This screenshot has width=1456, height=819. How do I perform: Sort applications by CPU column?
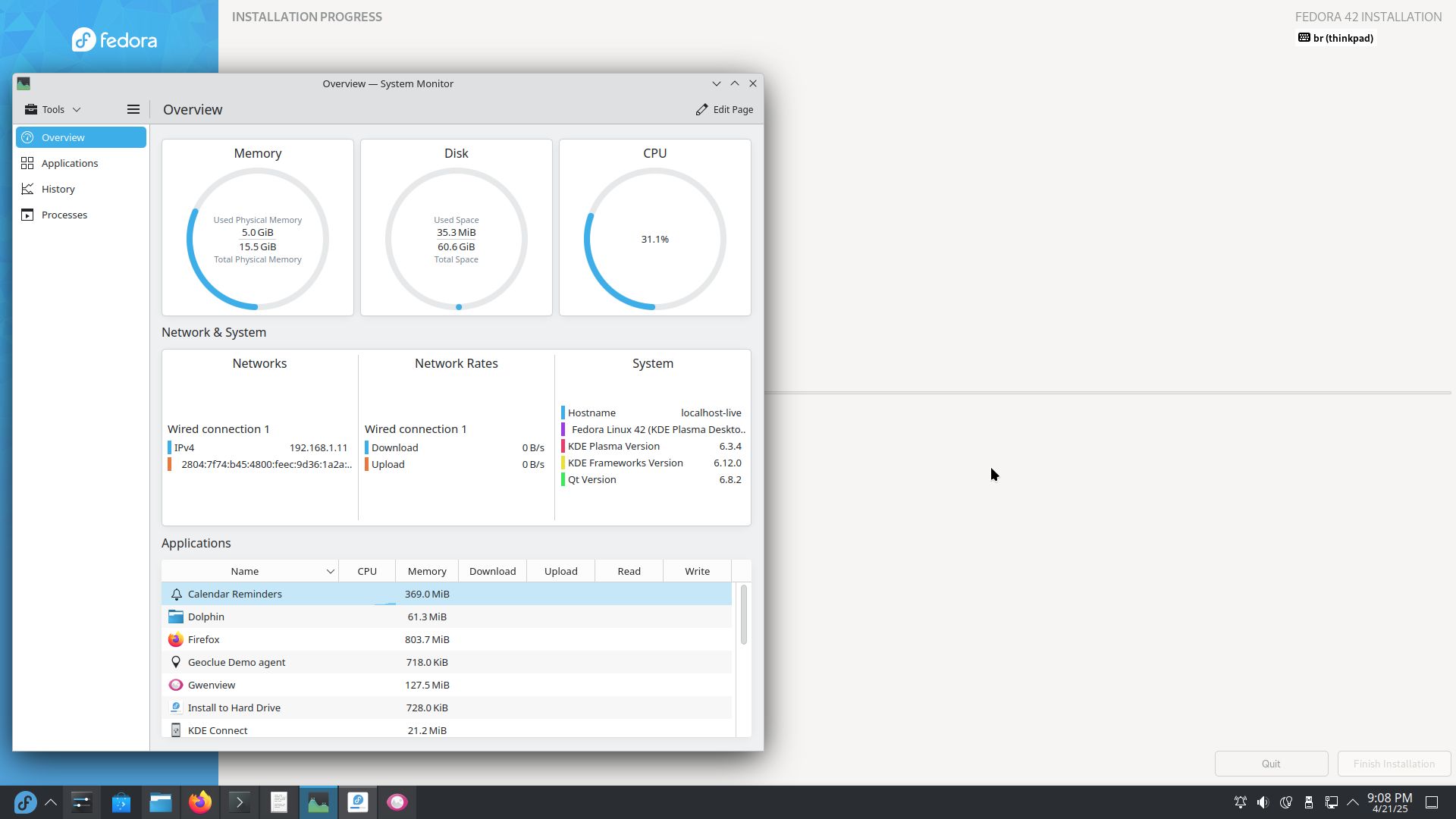[367, 571]
